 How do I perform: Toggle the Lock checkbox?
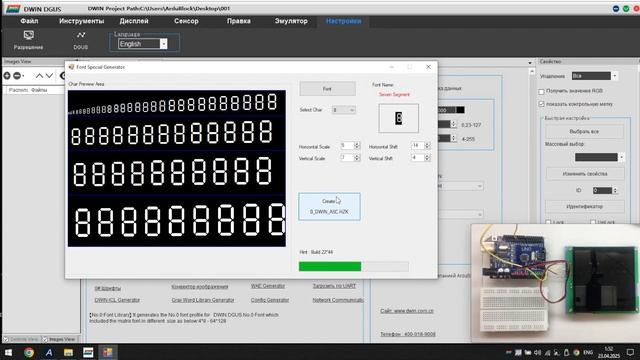click(548, 222)
